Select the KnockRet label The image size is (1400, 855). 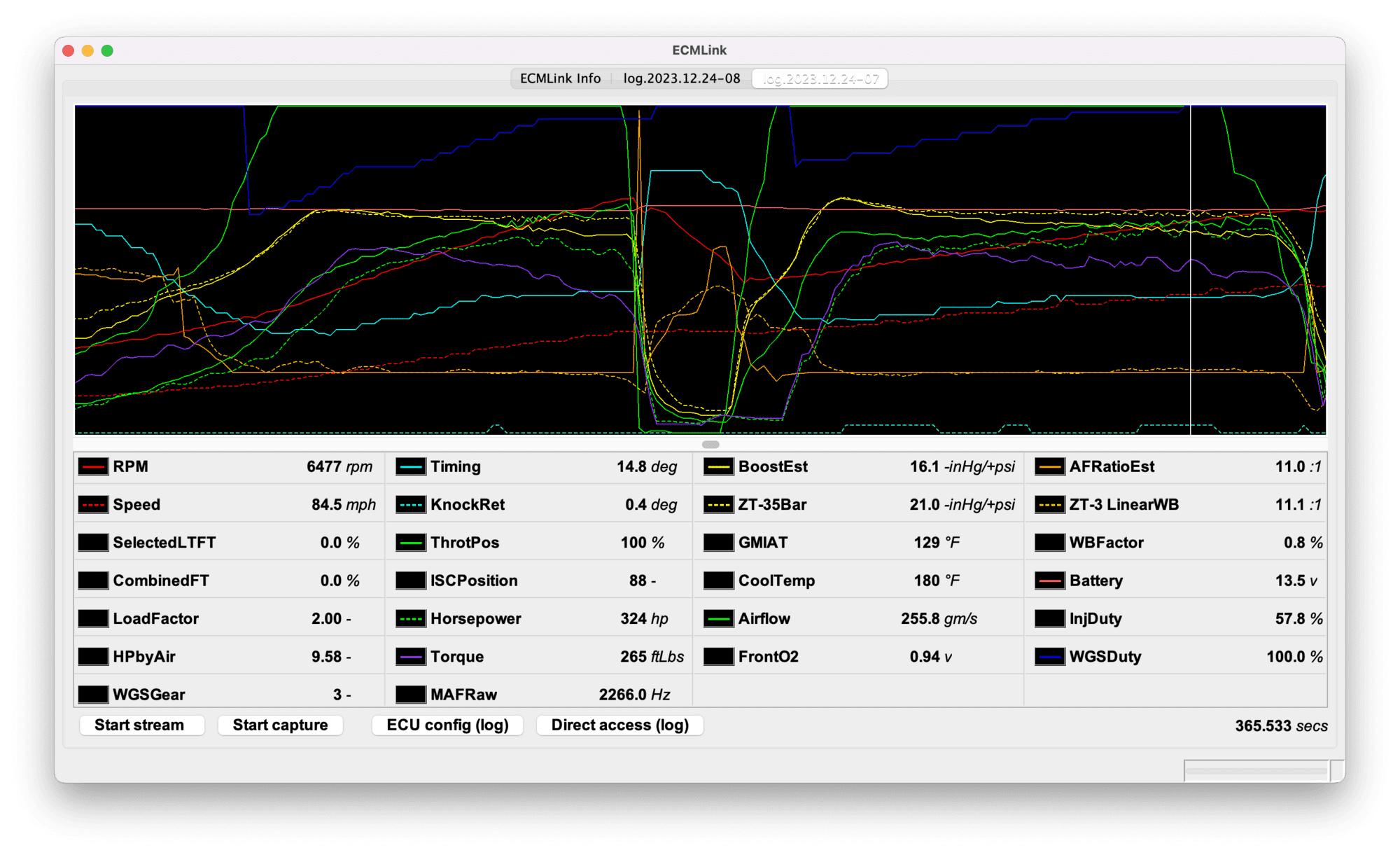point(468,505)
